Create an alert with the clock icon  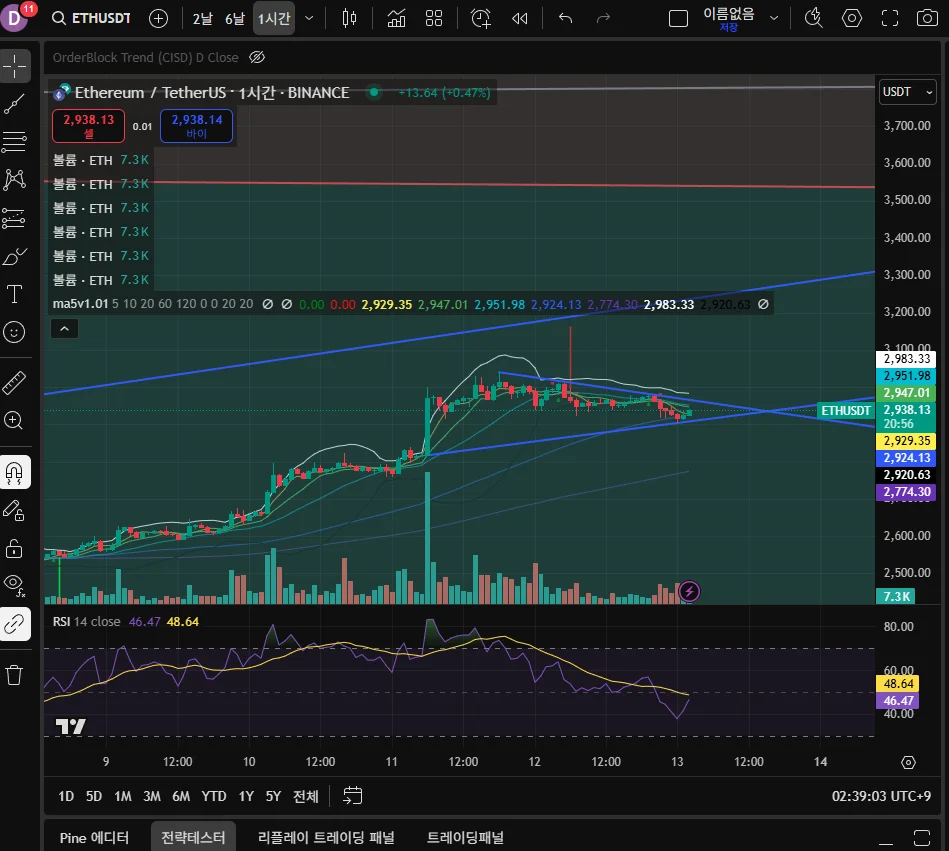[x=481, y=18]
